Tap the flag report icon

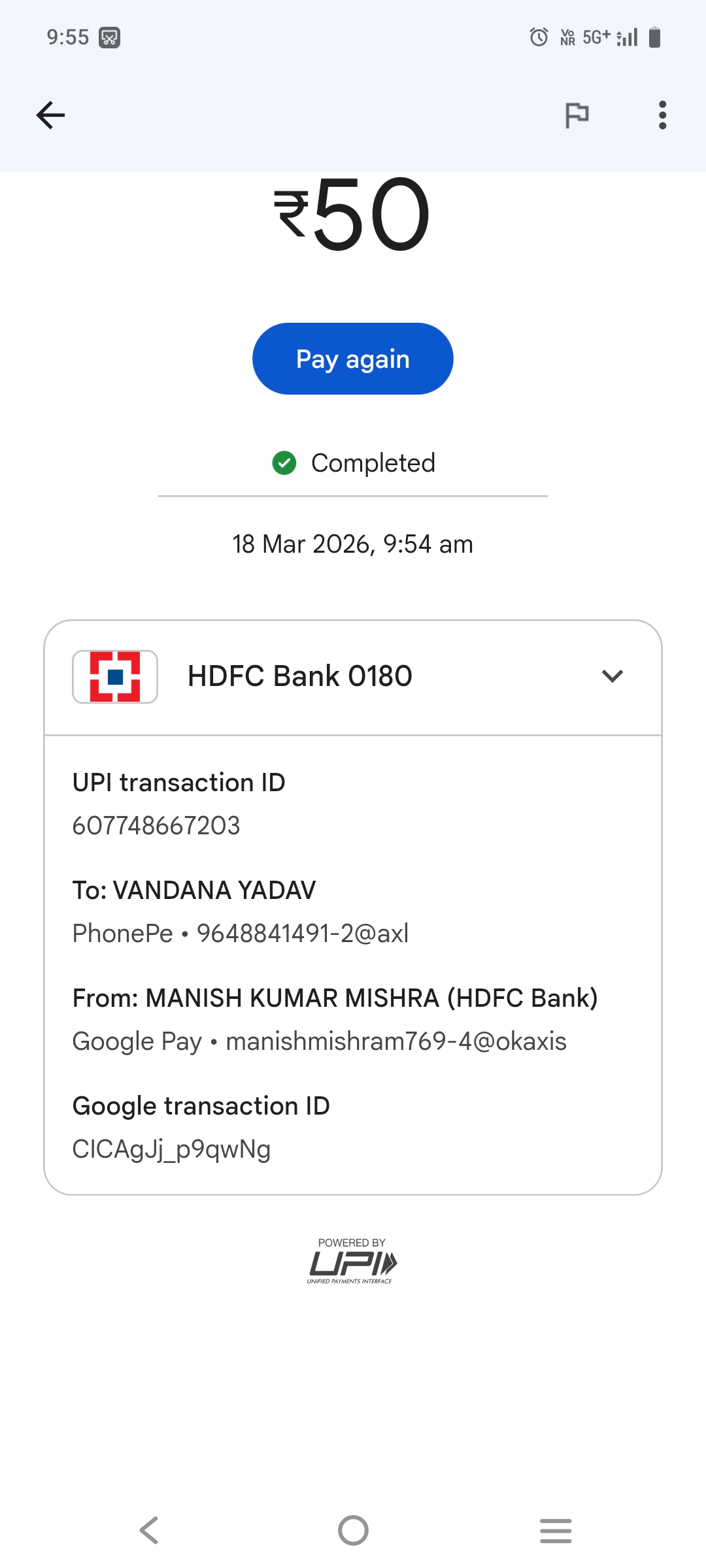pos(577,116)
